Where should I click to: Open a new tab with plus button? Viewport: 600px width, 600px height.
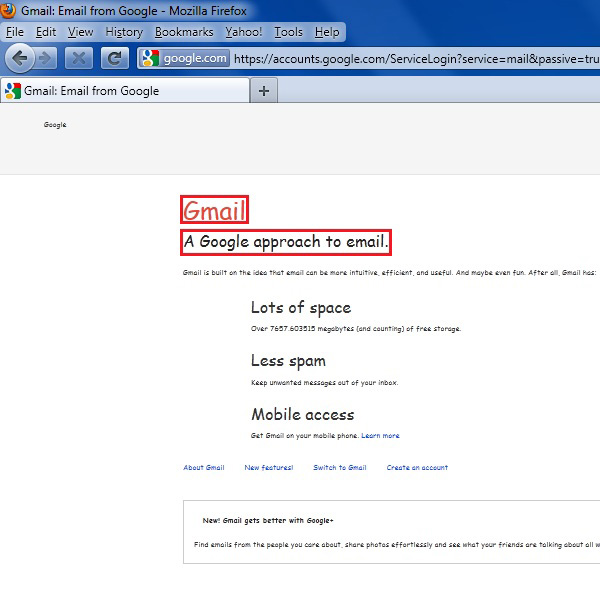pos(264,91)
